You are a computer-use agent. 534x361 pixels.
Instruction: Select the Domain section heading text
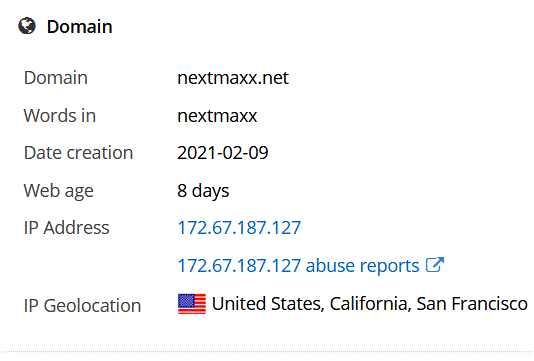coord(79,27)
